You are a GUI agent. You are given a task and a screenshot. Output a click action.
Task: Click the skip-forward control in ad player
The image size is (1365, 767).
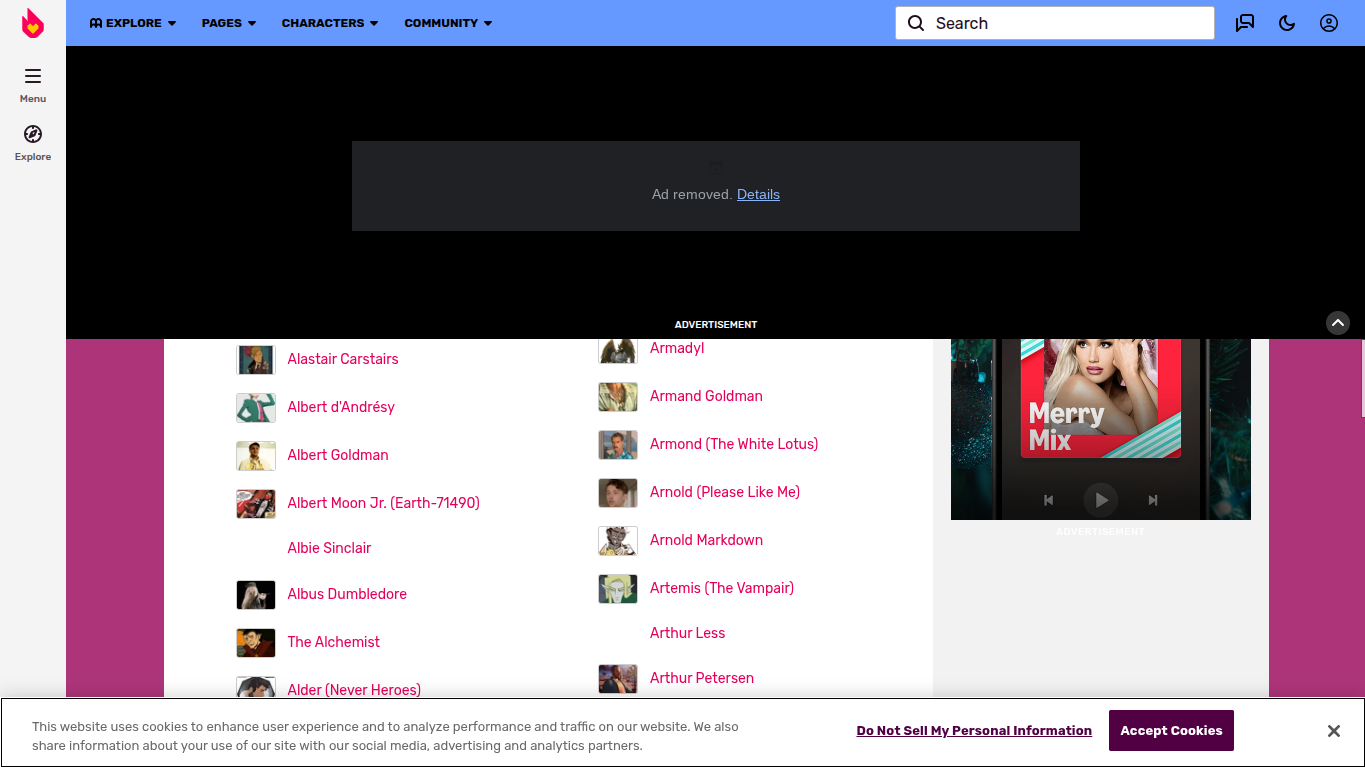click(x=1152, y=500)
